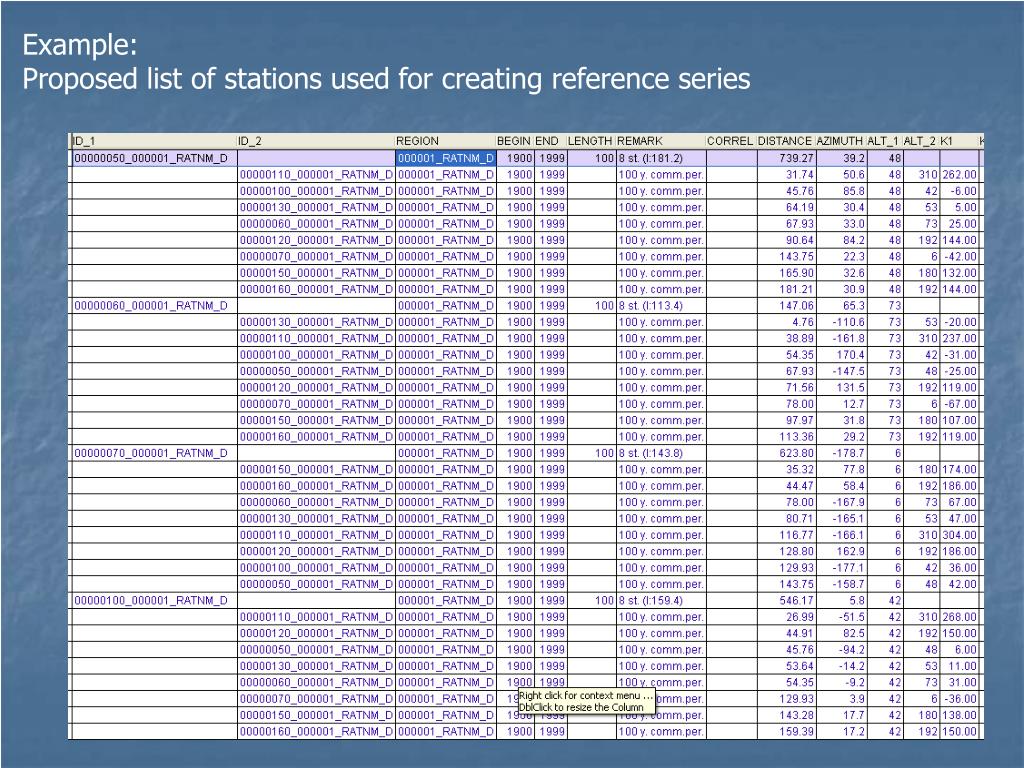The height and width of the screenshot is (768, 1024).
Task: Click the ID_1 column header
Action: [154, 141]
